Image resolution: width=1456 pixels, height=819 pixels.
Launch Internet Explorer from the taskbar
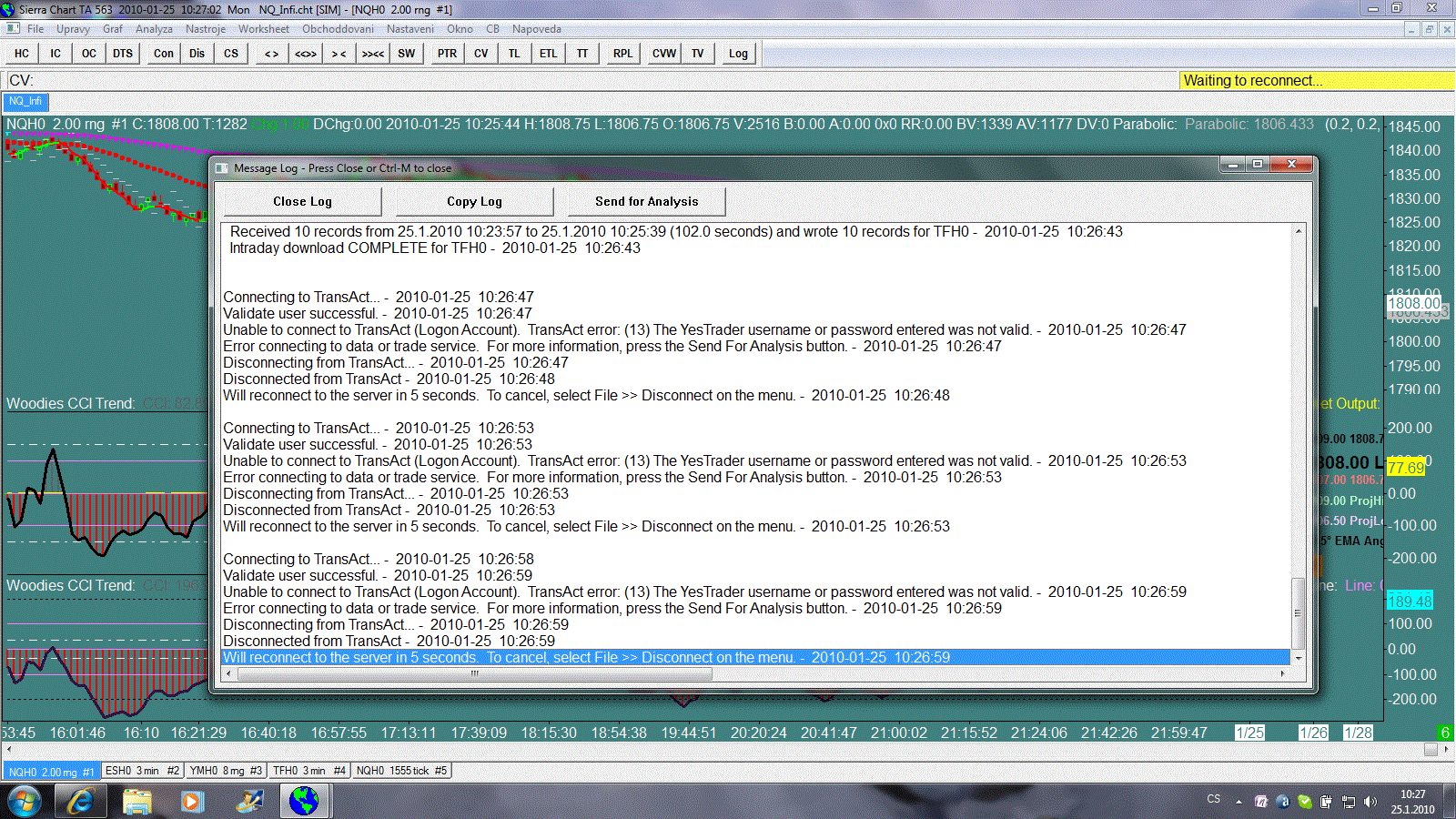click(80, 802)
